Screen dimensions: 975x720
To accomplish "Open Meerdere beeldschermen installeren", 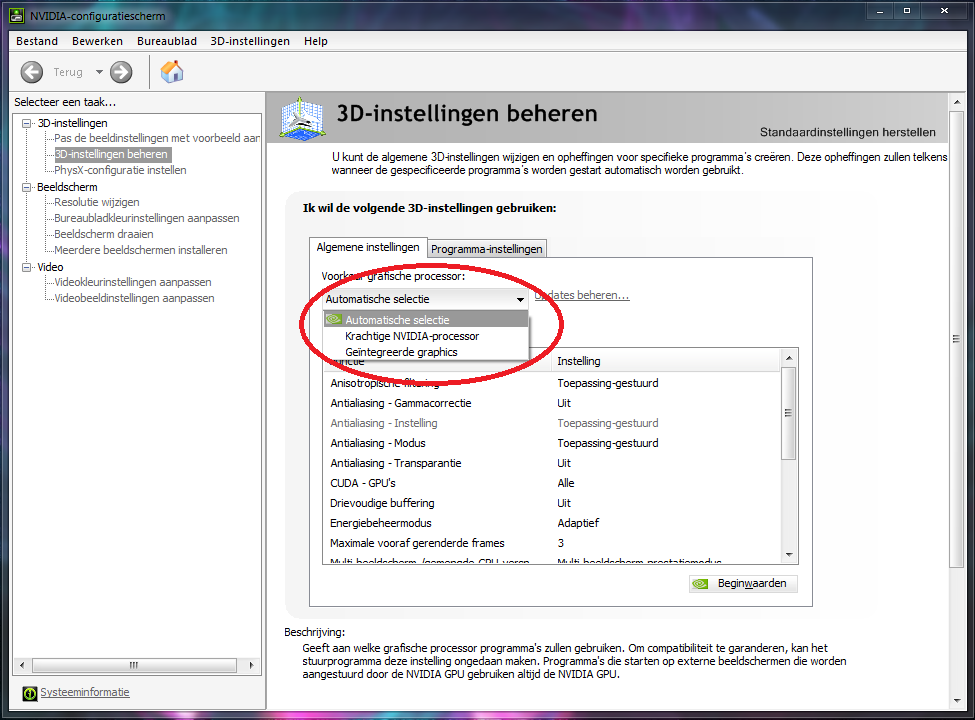I will coord(141,250).
